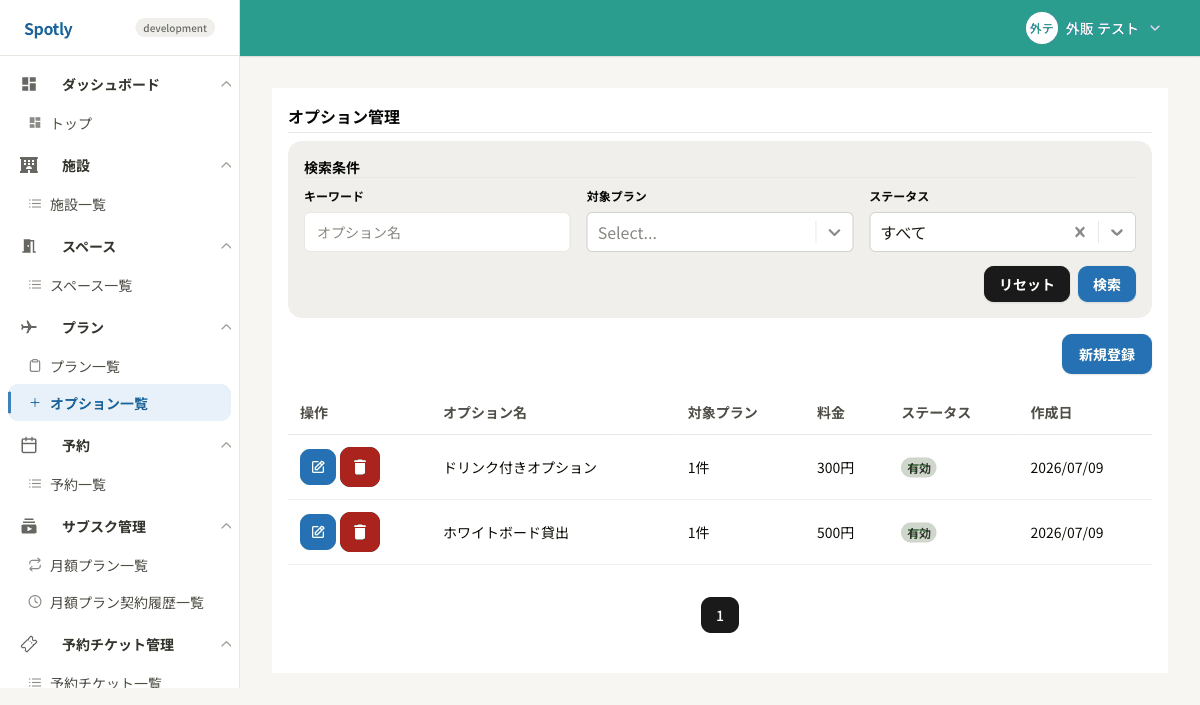Collapse the 施設 section chevron

point(226,165)
